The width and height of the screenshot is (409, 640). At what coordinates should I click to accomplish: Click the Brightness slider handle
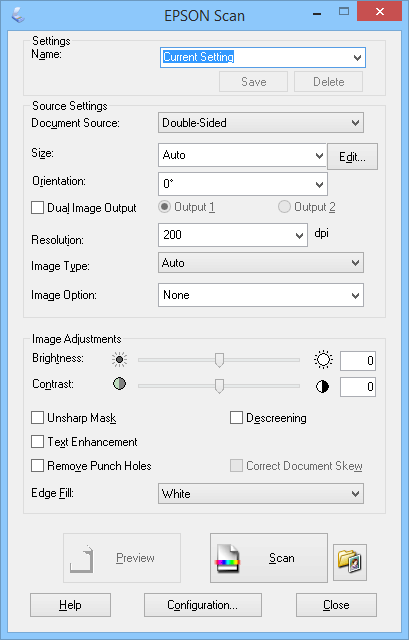[x=219, y=360]
